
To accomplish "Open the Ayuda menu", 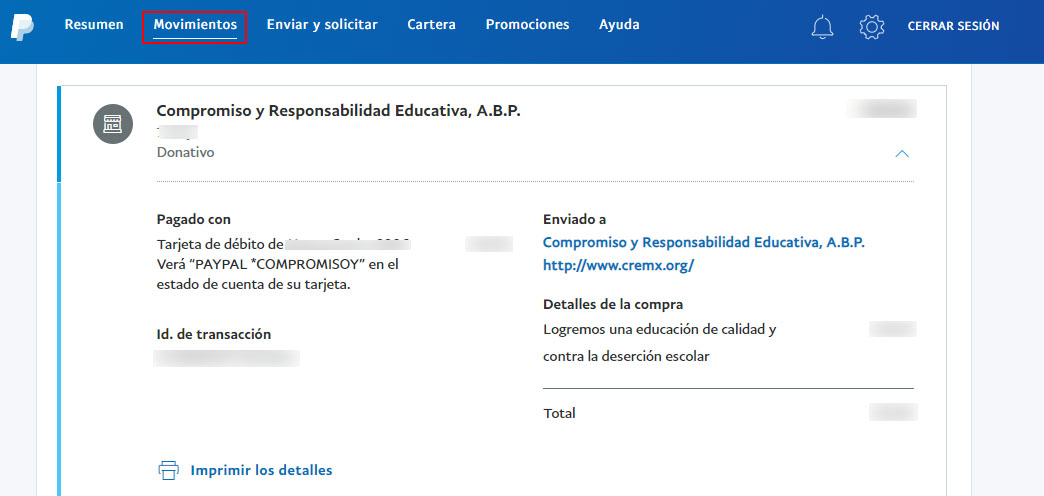I will (619, 25).
